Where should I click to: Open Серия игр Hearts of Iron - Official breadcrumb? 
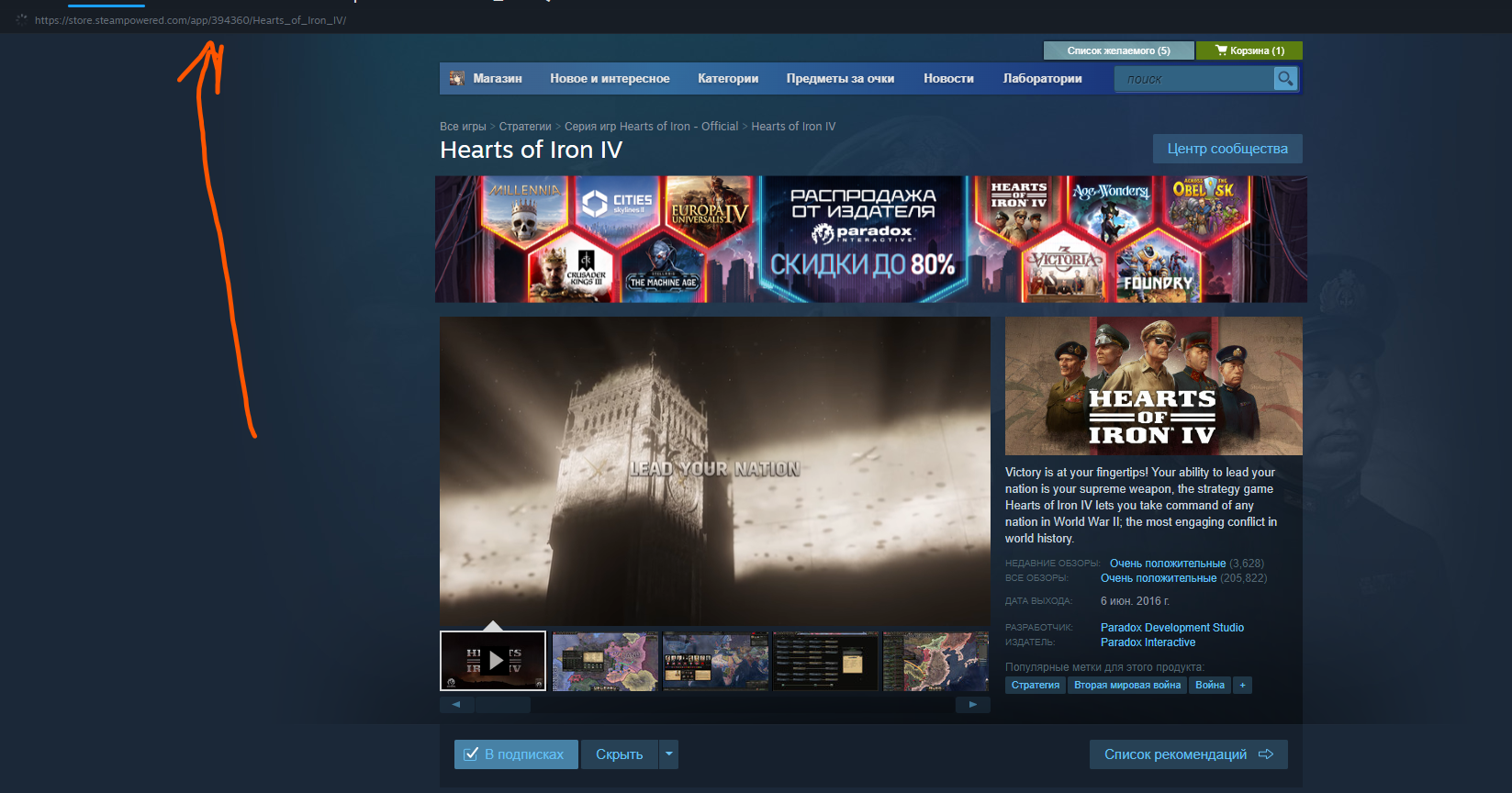pos(651,127)
